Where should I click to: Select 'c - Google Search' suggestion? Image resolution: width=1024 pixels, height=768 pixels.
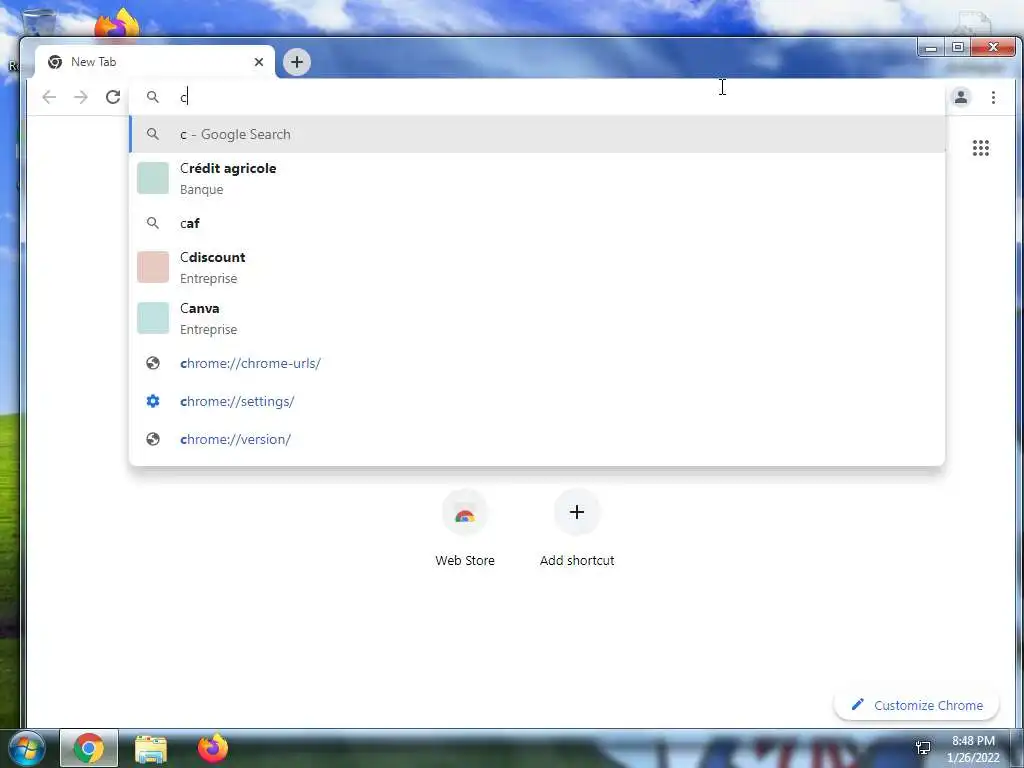pyautogui.click(x=537, y=134)
